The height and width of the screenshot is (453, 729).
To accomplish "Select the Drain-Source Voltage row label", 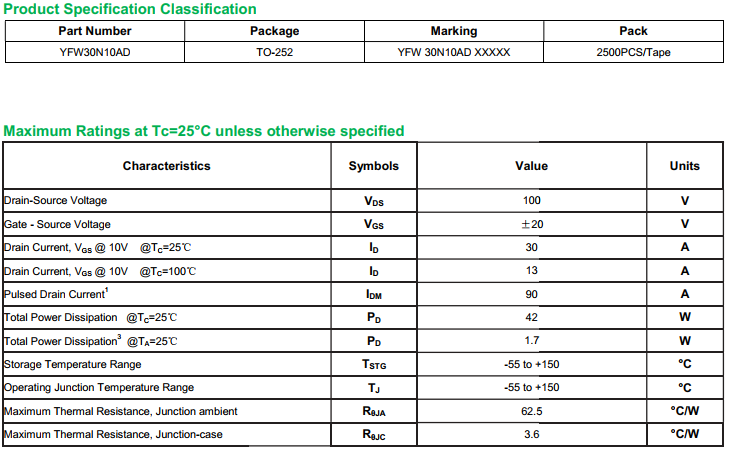I will tap(56, 201).
